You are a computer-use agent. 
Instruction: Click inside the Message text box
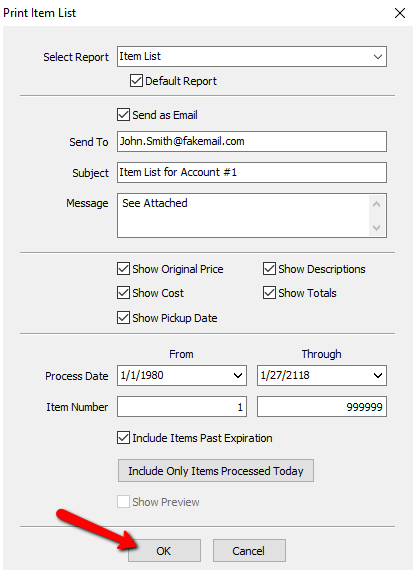[243, 216]
